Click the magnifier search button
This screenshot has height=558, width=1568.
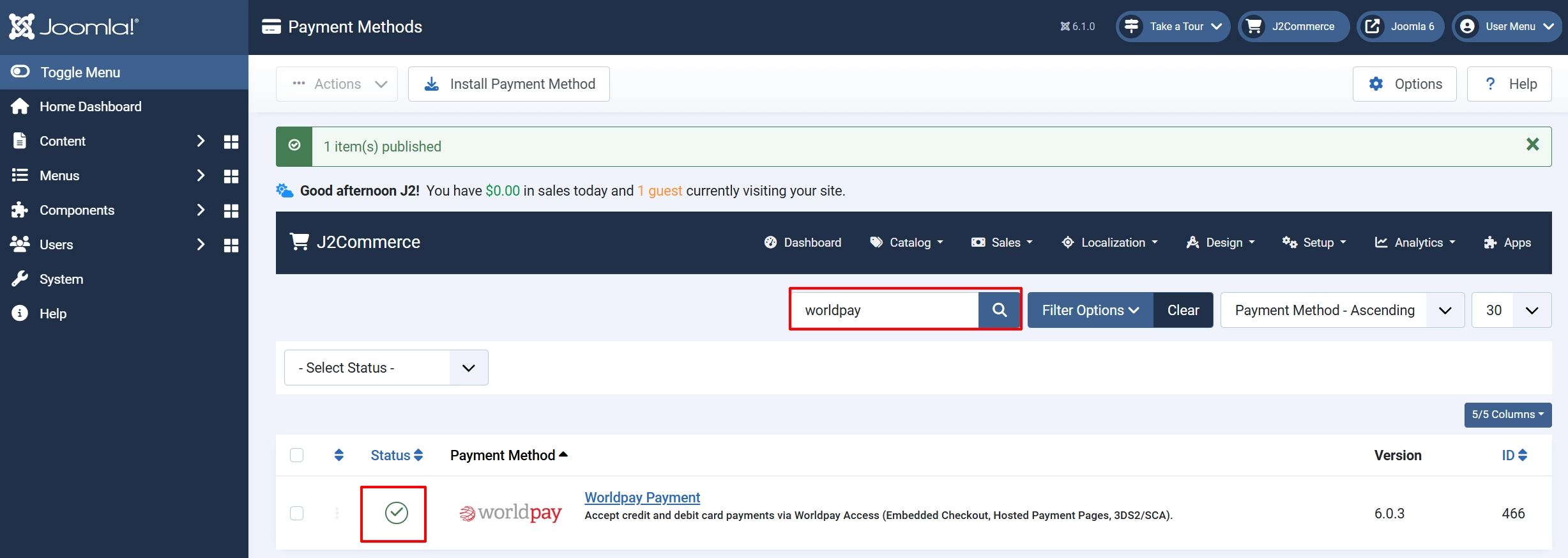(1000, 310)
